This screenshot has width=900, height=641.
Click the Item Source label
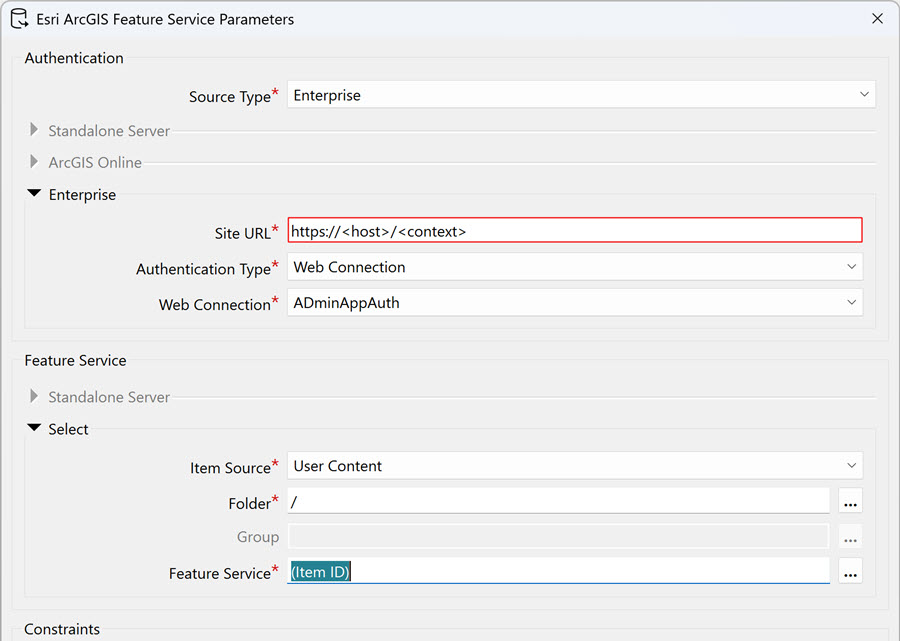click(230, 468)
